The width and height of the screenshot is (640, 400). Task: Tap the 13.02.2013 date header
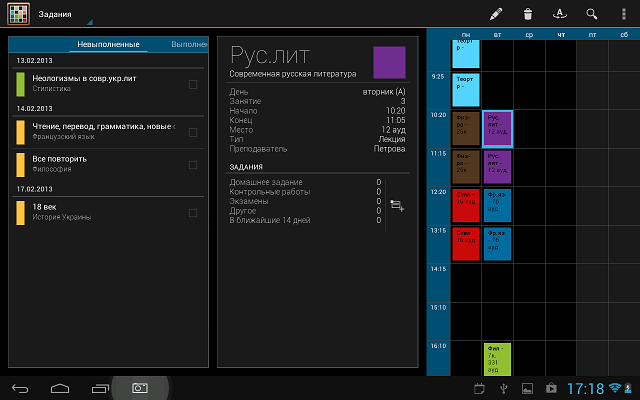34,60
